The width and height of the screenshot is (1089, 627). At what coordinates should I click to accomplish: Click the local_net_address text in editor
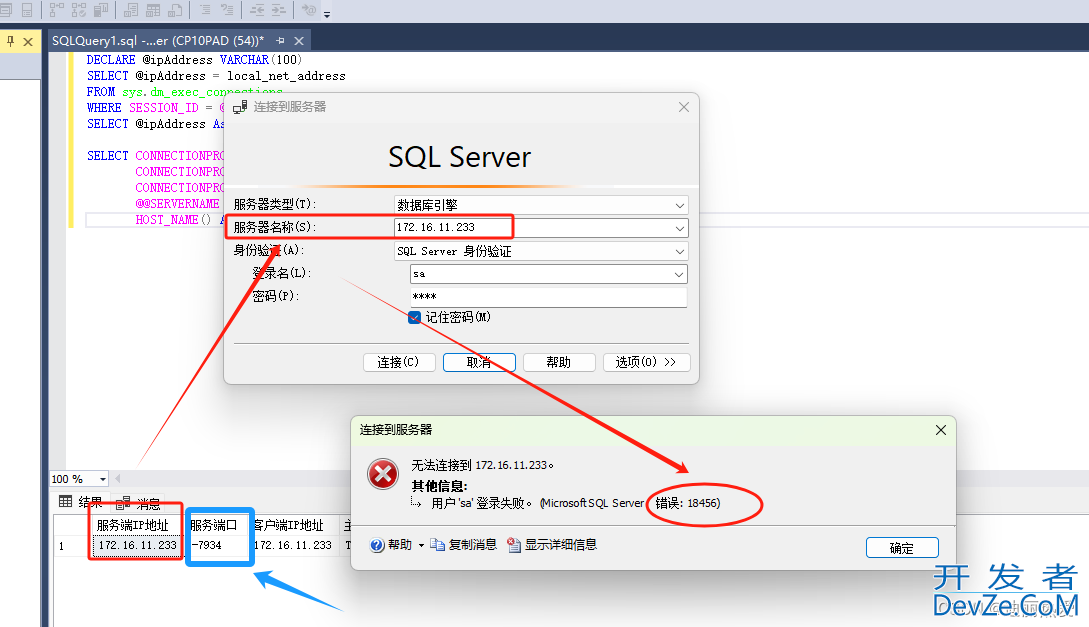click(x=286, y=76)
